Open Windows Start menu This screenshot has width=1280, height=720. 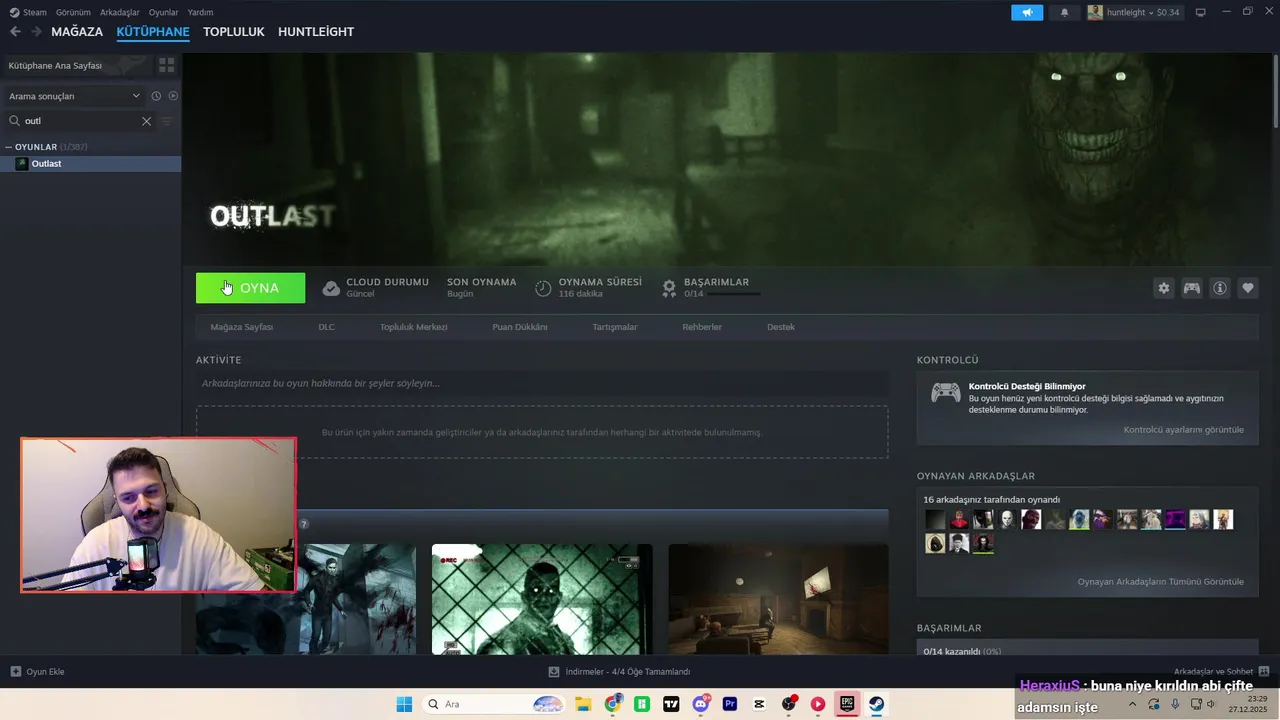404,704
